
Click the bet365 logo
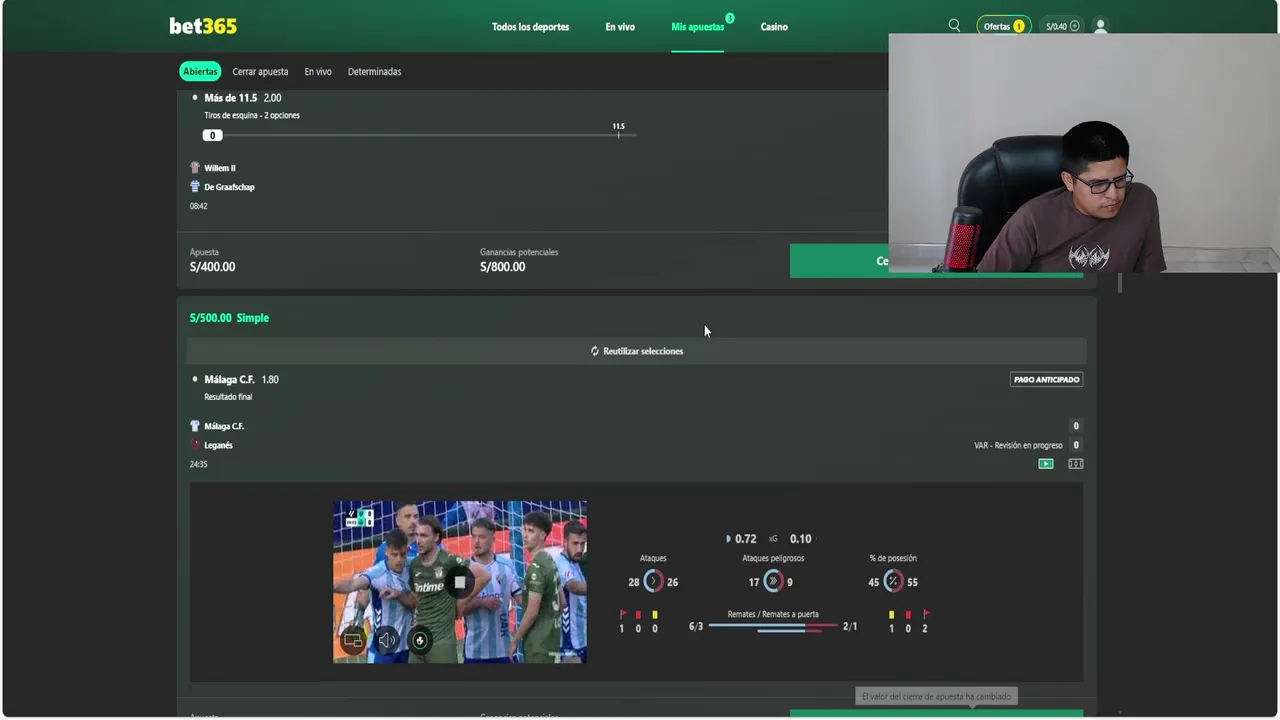click(203, 26)
